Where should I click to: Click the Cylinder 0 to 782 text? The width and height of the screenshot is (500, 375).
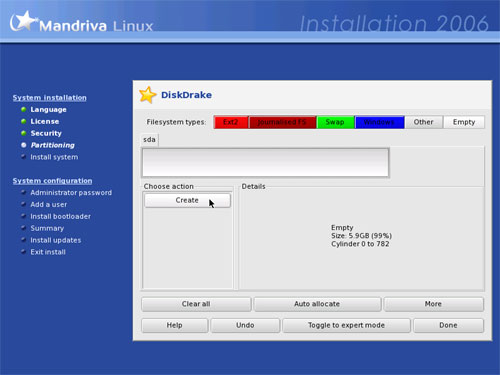[360, 244]
